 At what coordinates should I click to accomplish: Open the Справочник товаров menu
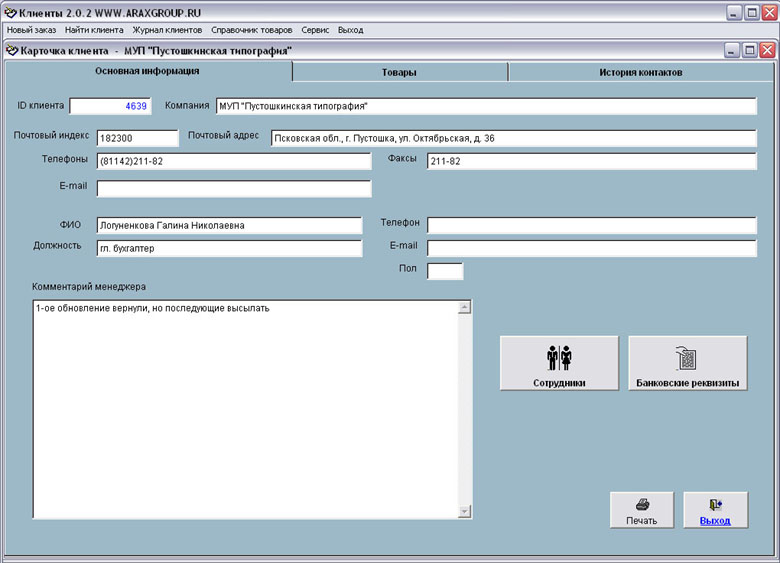click(x=245, y=30)
